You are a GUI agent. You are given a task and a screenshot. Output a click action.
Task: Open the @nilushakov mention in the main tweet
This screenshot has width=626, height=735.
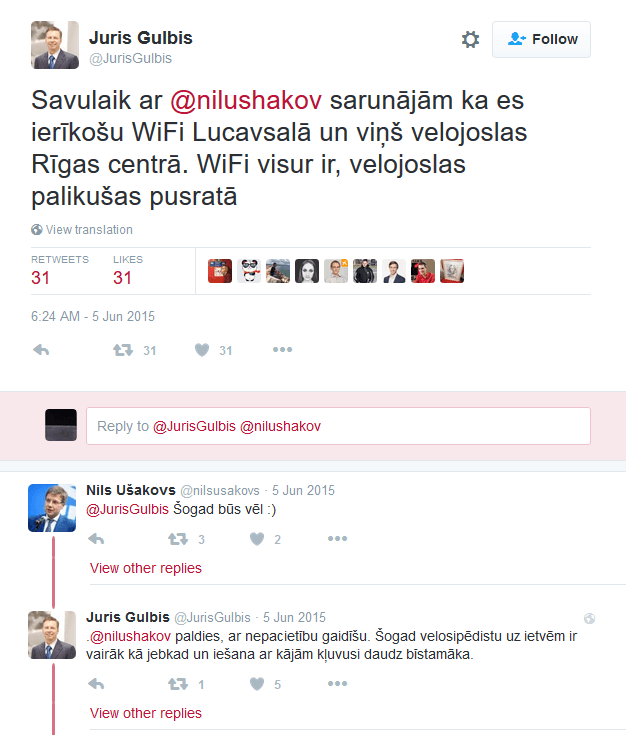click(246, 100)
